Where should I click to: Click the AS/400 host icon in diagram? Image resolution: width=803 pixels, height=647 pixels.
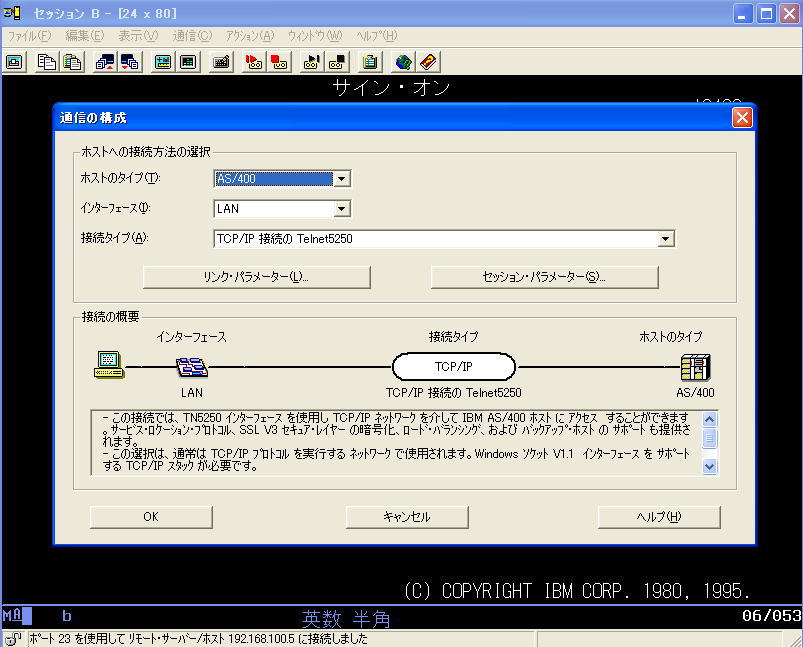695,367
